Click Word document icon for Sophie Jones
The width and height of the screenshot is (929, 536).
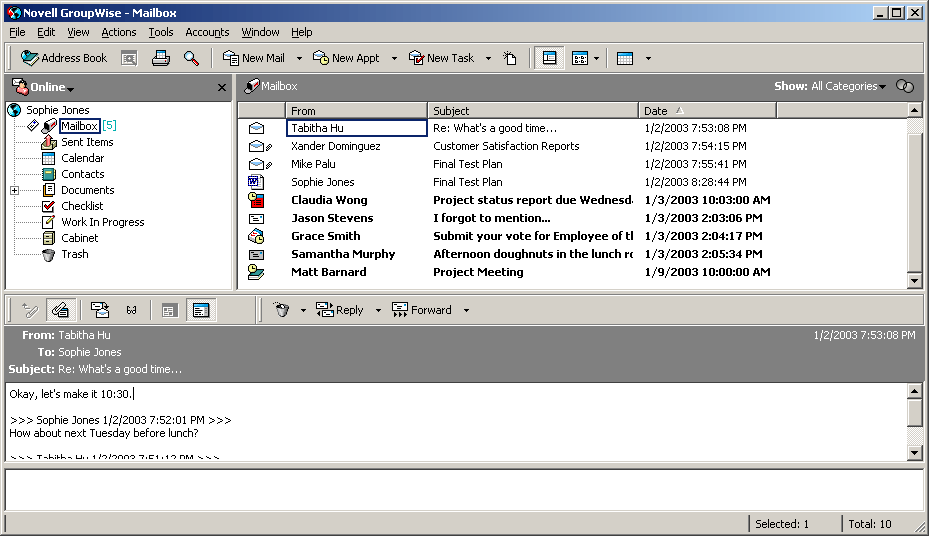tap(255, 182)
